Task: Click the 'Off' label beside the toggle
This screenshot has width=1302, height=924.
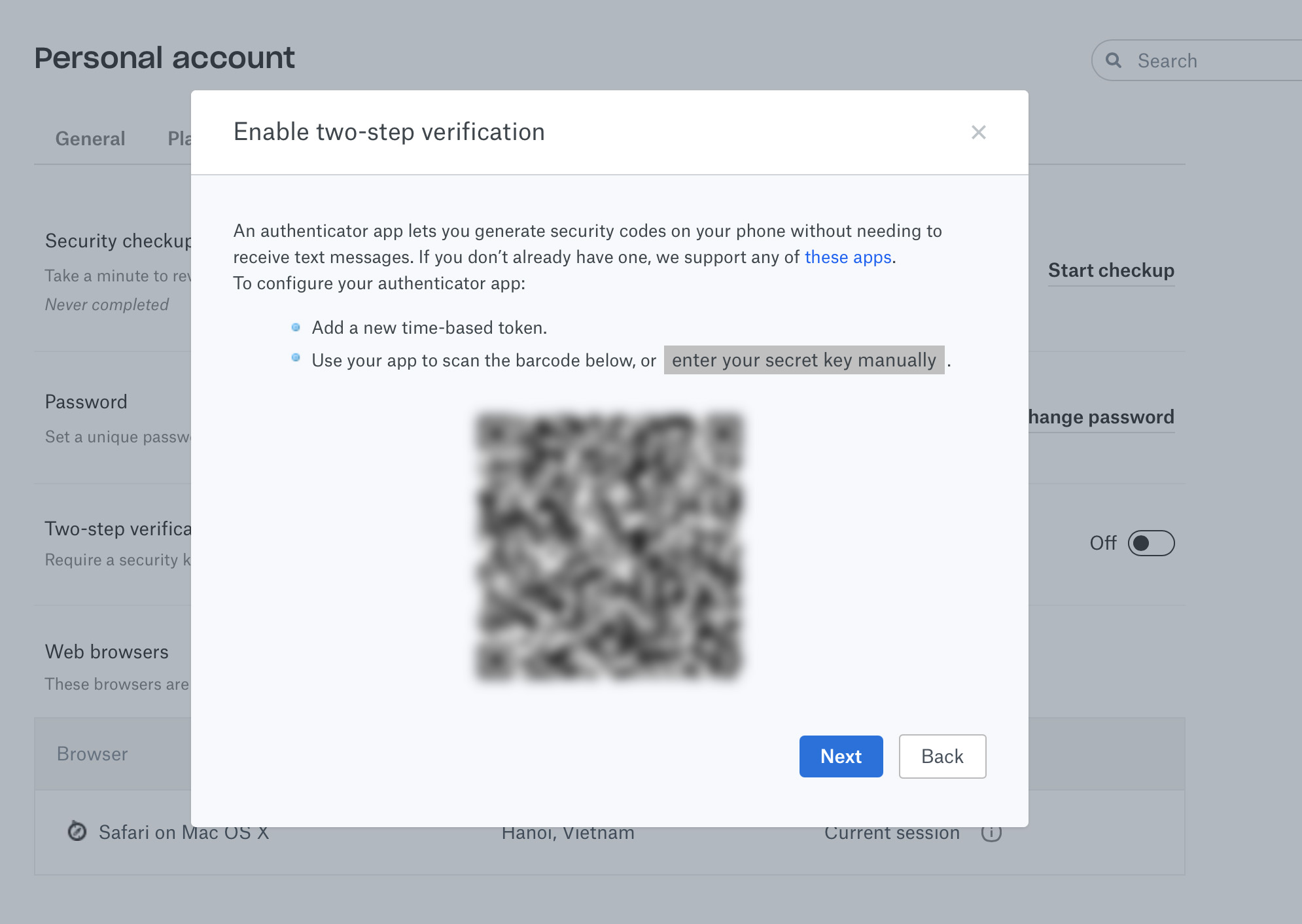Action: (x=1103, y=543)
